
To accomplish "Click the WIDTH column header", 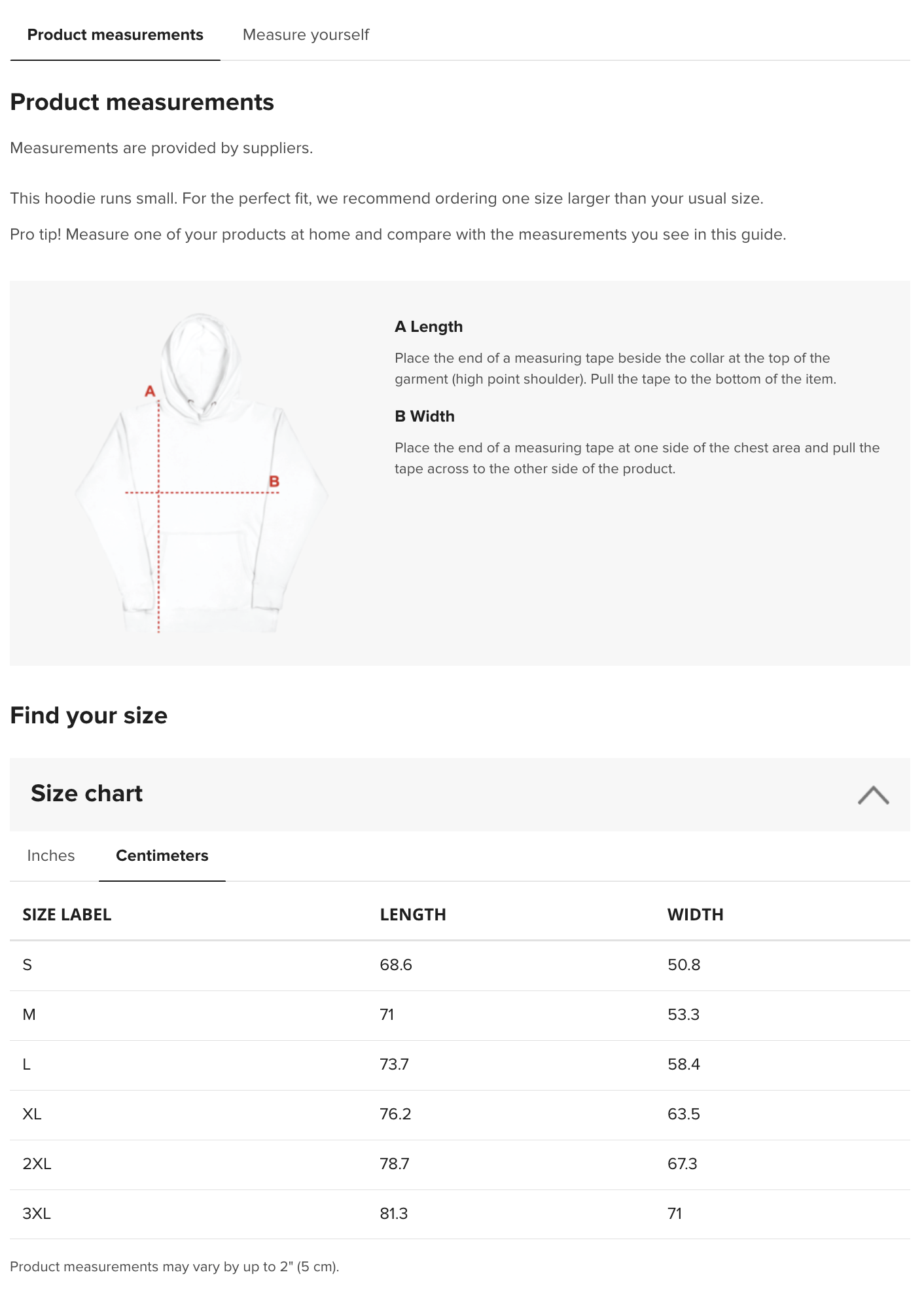I will pyautogui.click(x=695, y=915).
